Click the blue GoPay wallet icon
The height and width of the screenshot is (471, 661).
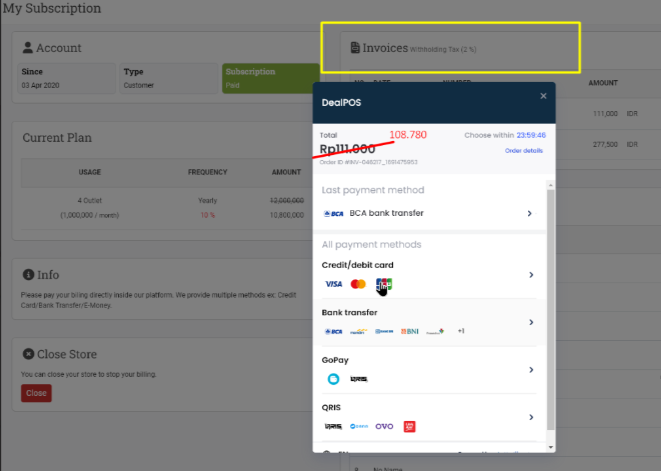pyautogui.click(x=333, y=379)
